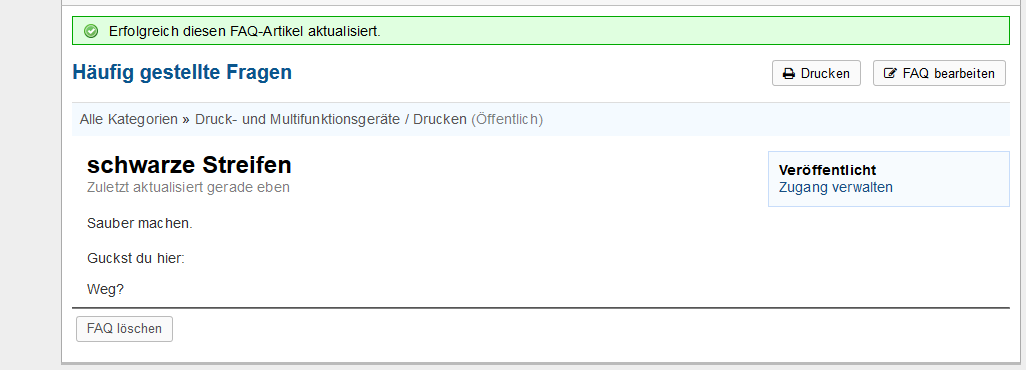The width and height of the screenshot is (1026, 370).
Task: Delete the article with FAQ löschen
Action: click(124, 329)
